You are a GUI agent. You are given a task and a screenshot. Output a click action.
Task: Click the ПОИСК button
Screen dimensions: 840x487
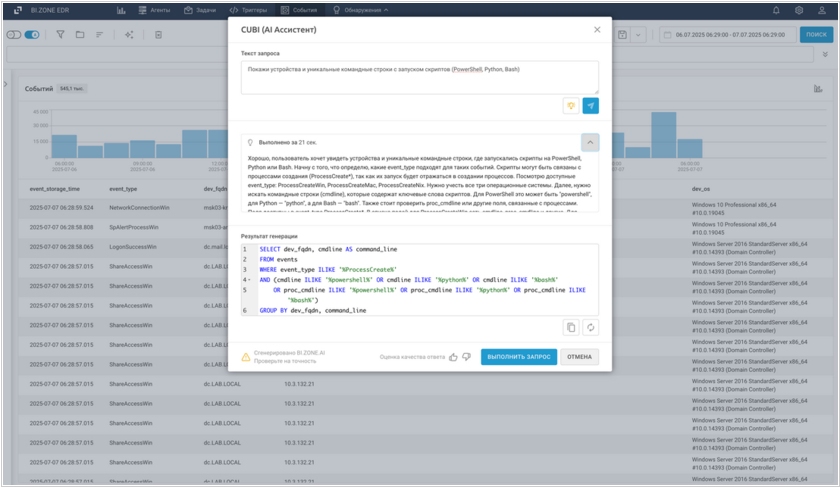point(816,35)
